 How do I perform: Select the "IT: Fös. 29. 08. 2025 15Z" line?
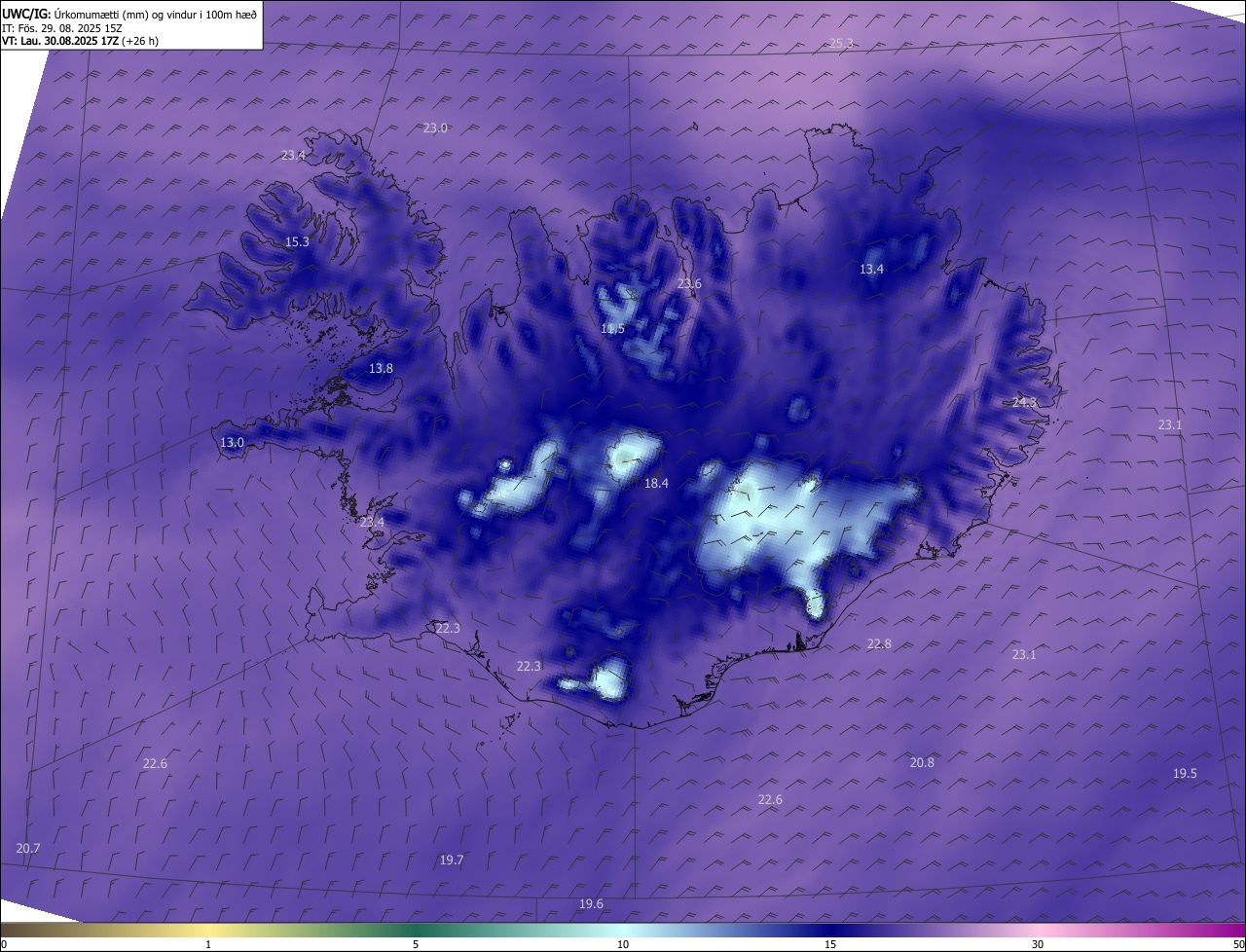(61, 28)
